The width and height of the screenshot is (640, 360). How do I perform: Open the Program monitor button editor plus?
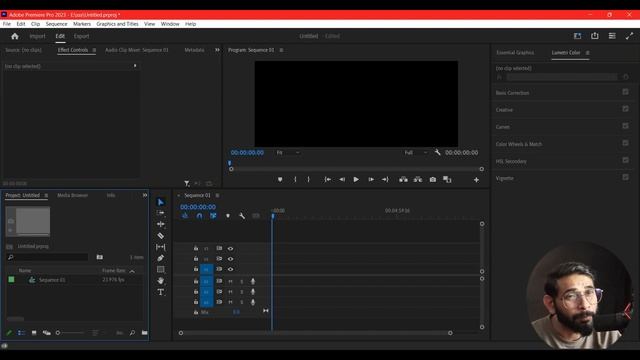tap(476, 180)
